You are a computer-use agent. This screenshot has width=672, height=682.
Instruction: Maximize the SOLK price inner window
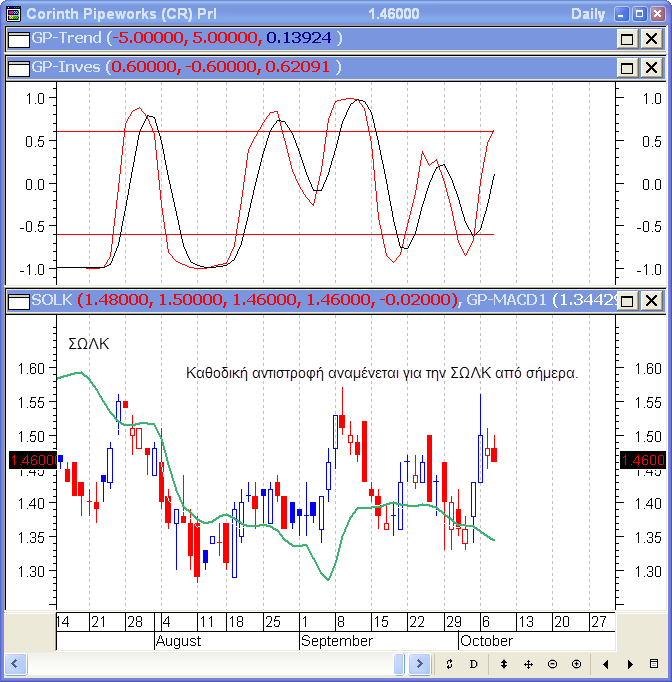pyautogui.click(x=627, y=301)
